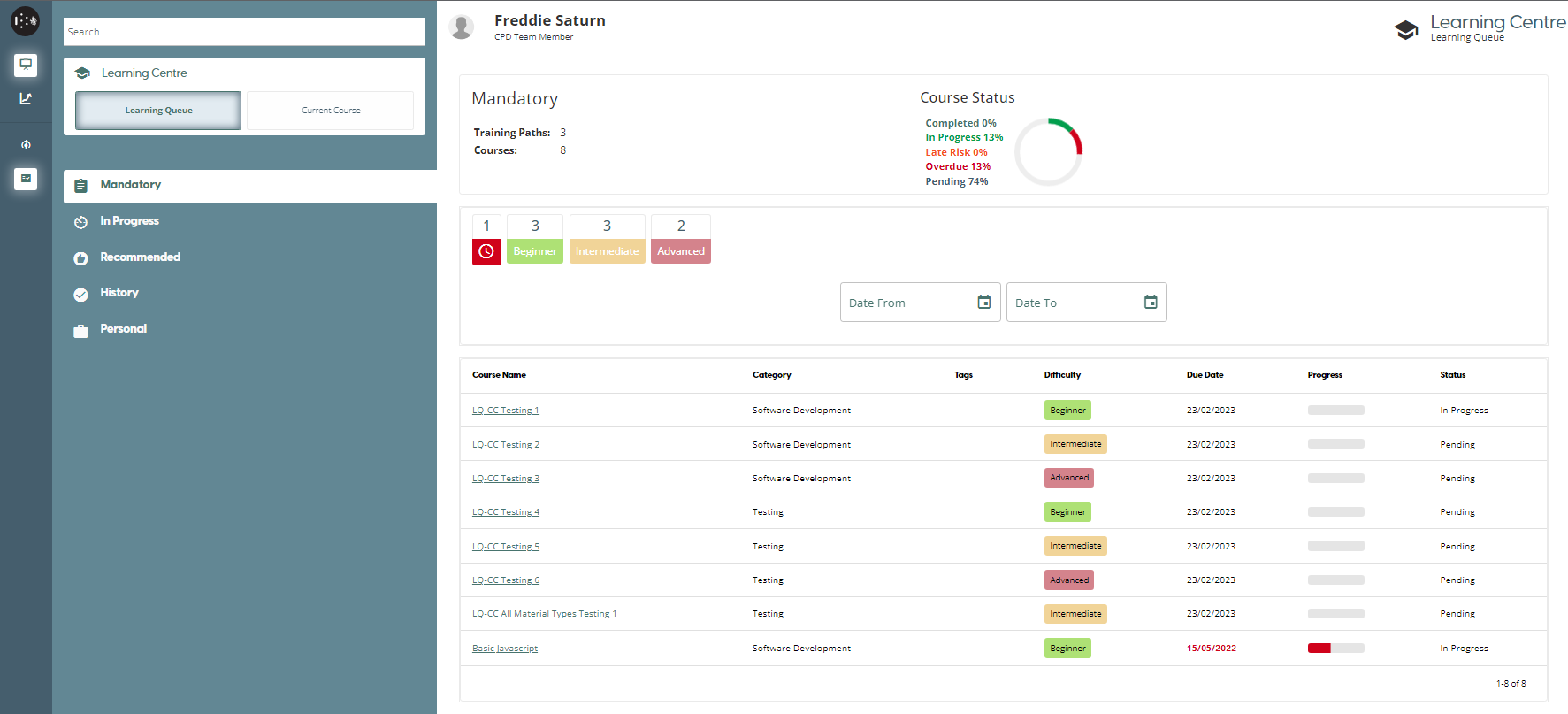Open the Date From calendar picker icon
Screen dimensions: 1568x714
(983, 303)
